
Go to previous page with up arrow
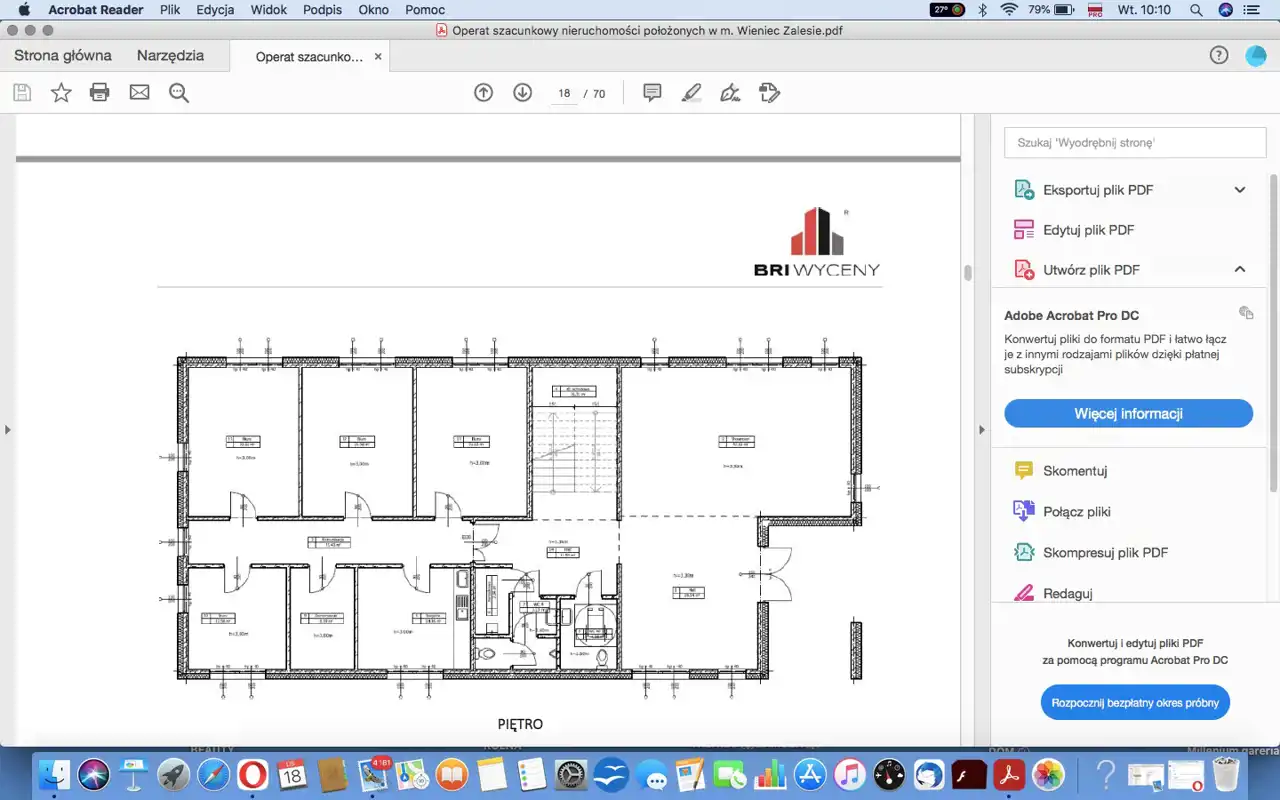pyautogui.click(x=483, y=93)
